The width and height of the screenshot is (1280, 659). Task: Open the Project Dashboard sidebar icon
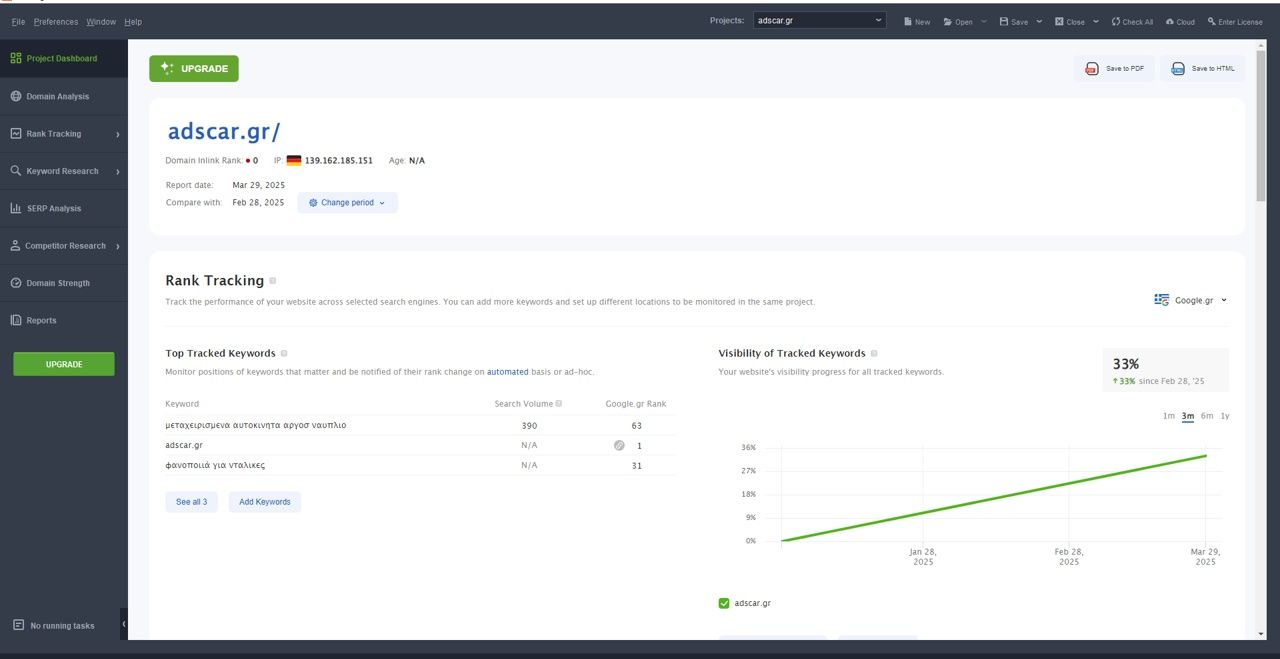16,58
